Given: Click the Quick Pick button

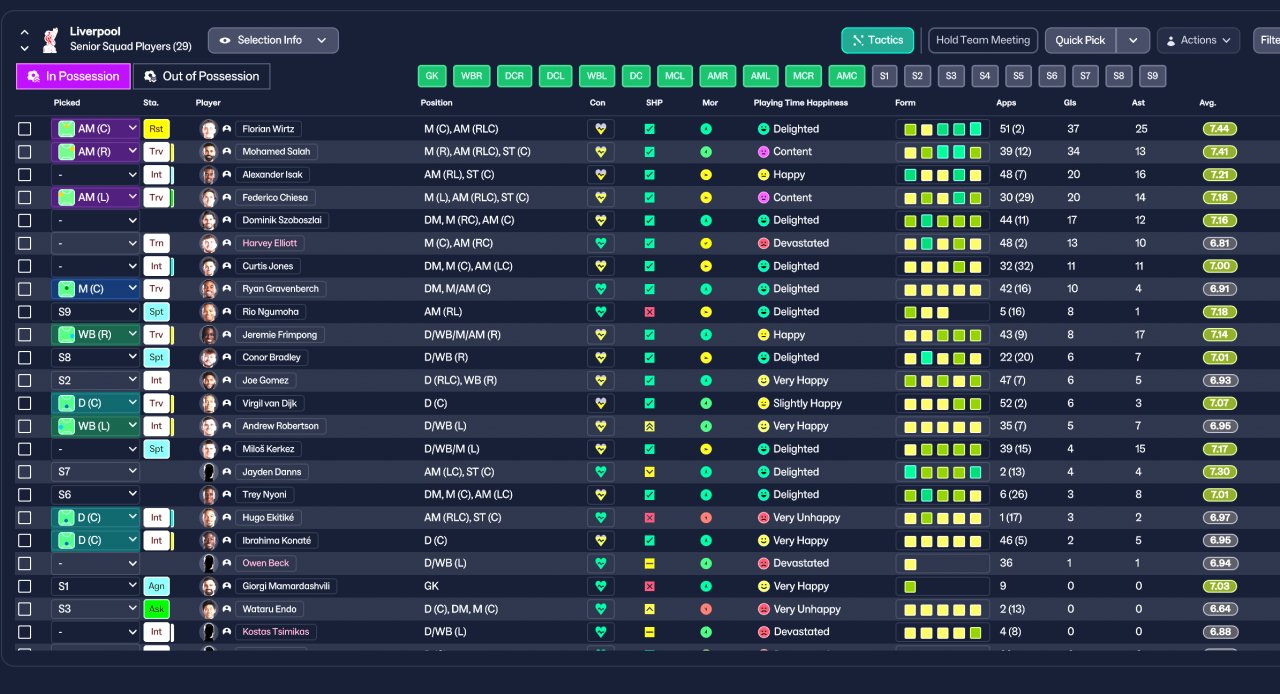Looking at the screenshot, I should click(x=1080, y=40).
